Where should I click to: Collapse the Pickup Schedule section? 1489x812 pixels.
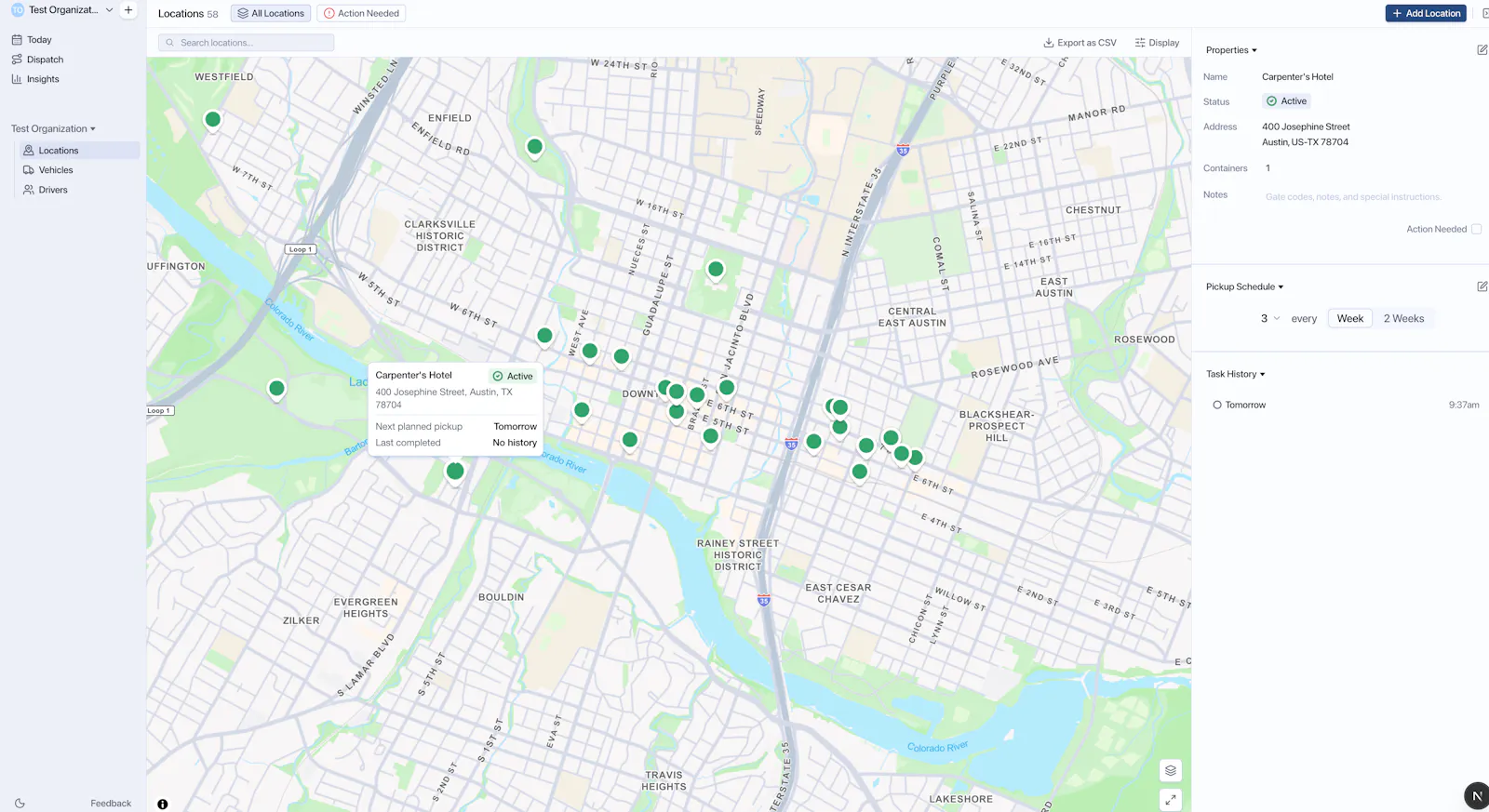coord(1244,287)
